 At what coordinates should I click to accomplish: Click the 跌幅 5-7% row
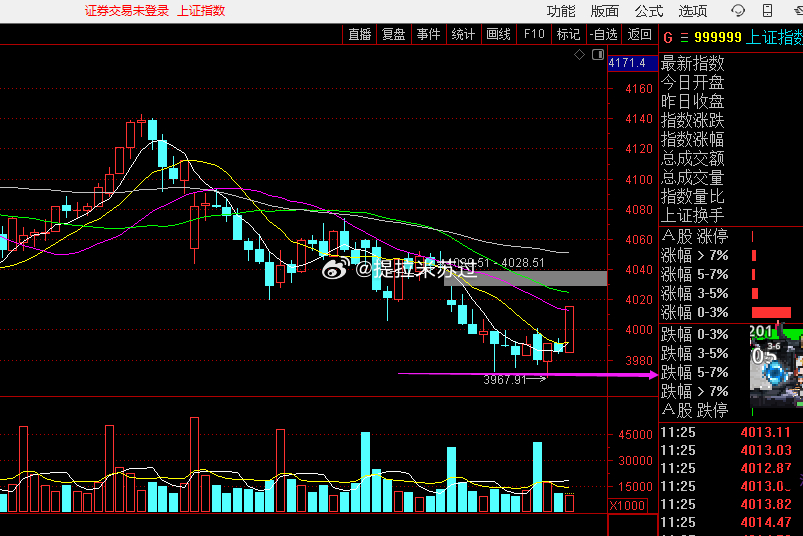694,372
